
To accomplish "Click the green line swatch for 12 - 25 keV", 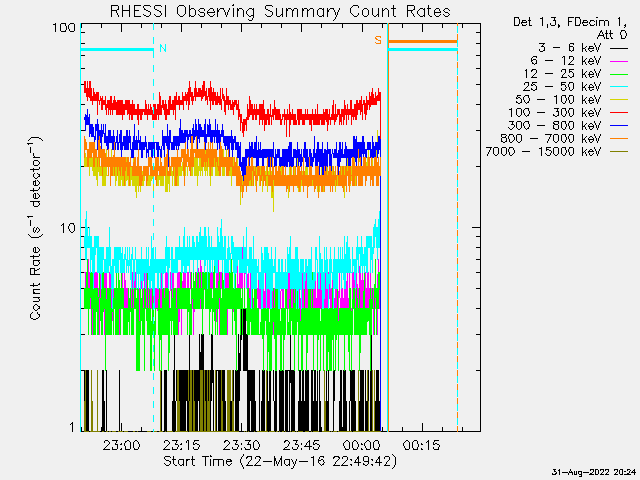I will point(619,75).
